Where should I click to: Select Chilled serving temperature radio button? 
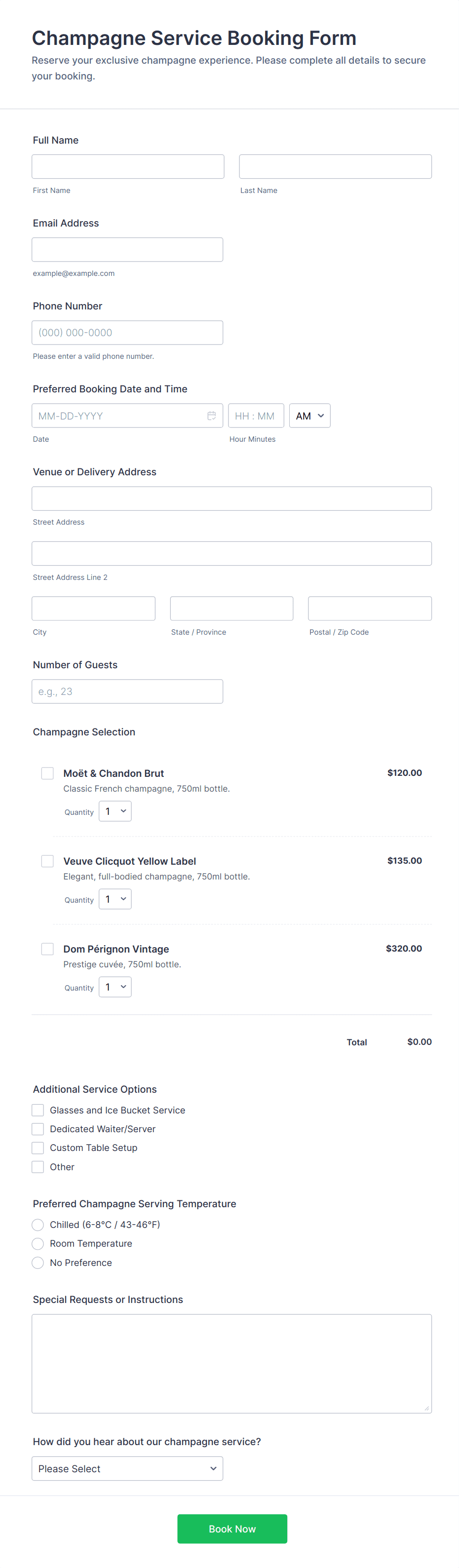click(x=38, y=1224)
